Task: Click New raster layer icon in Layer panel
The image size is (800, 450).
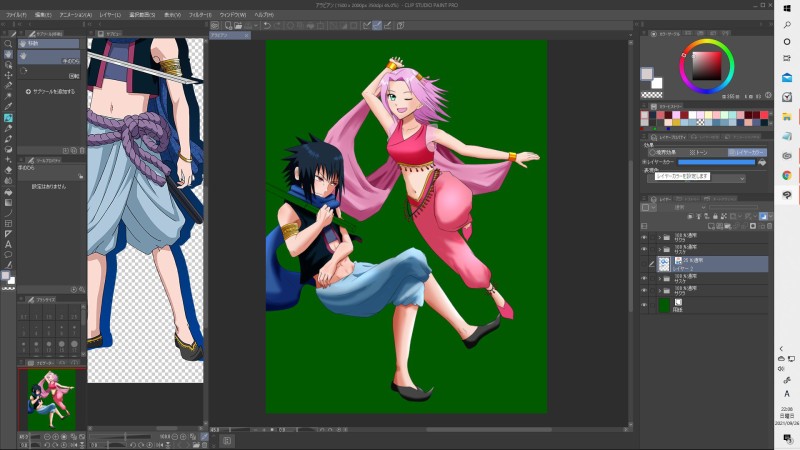Action: pyautogui.click(x=711, y=226)
